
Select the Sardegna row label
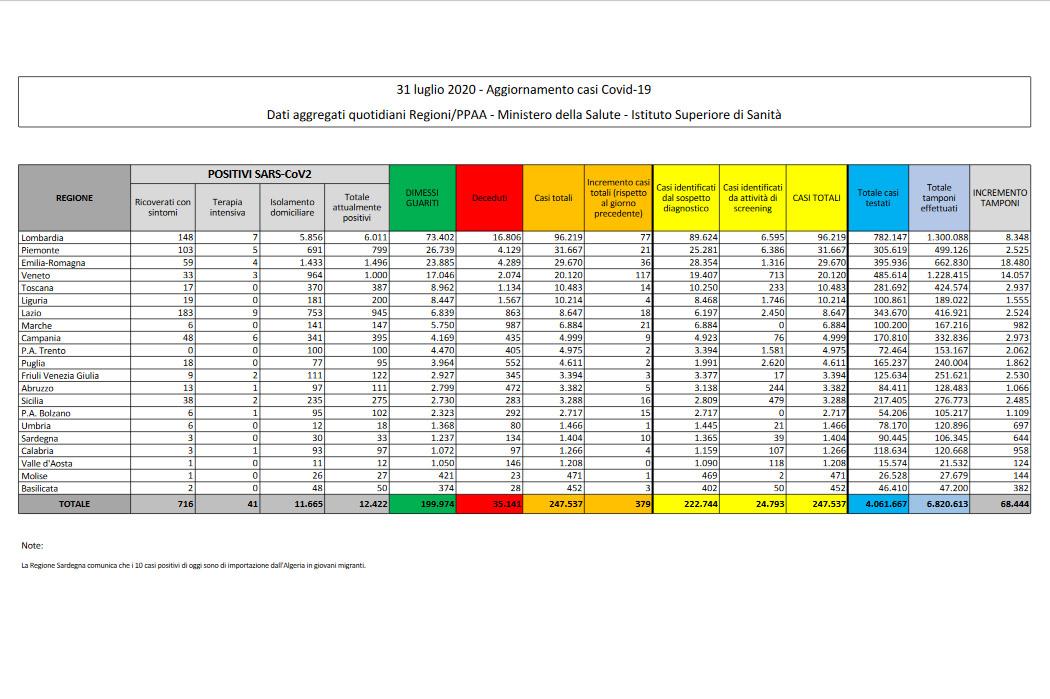(40, 439)
